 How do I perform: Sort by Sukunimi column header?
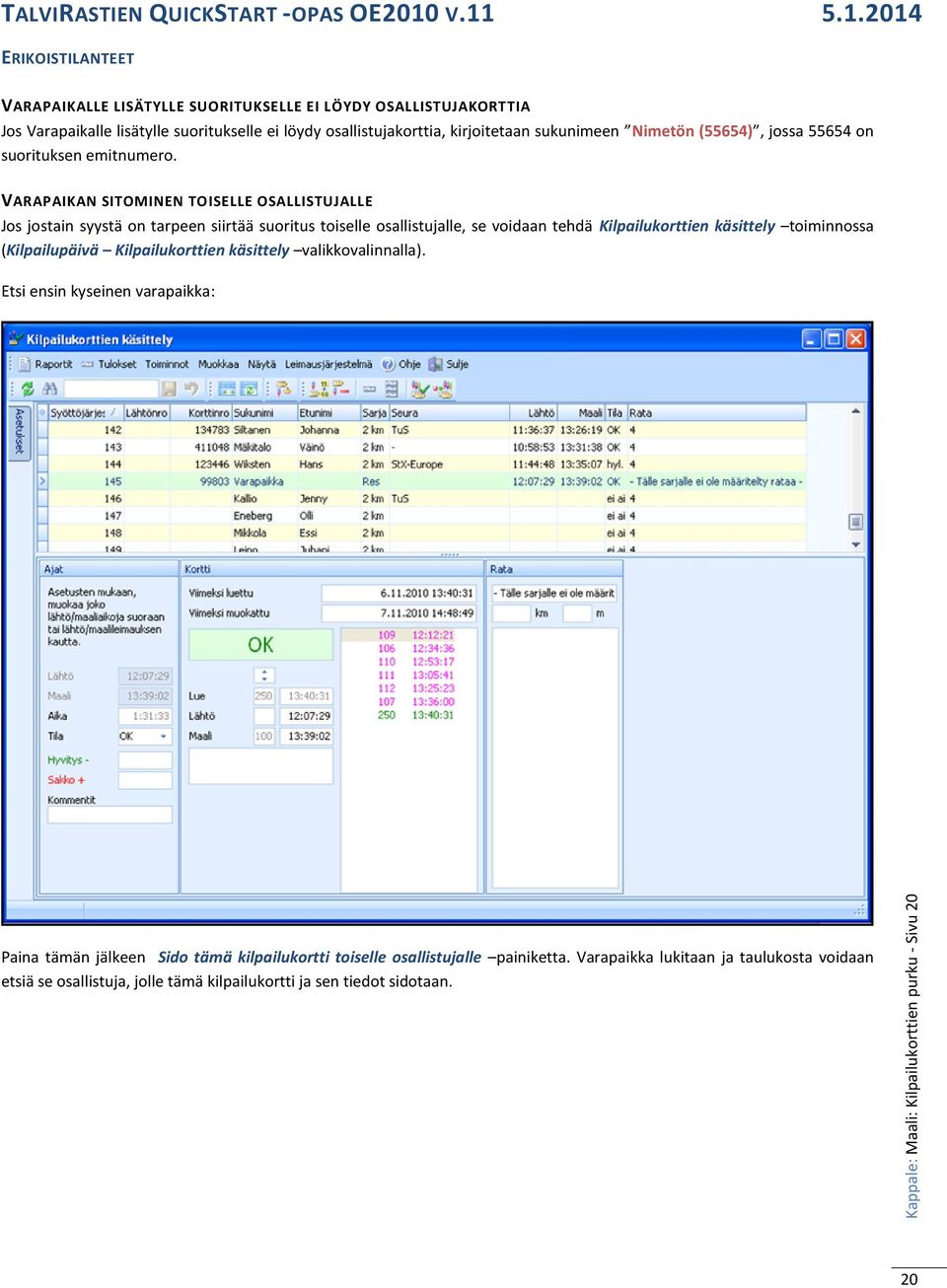(264, 412)
